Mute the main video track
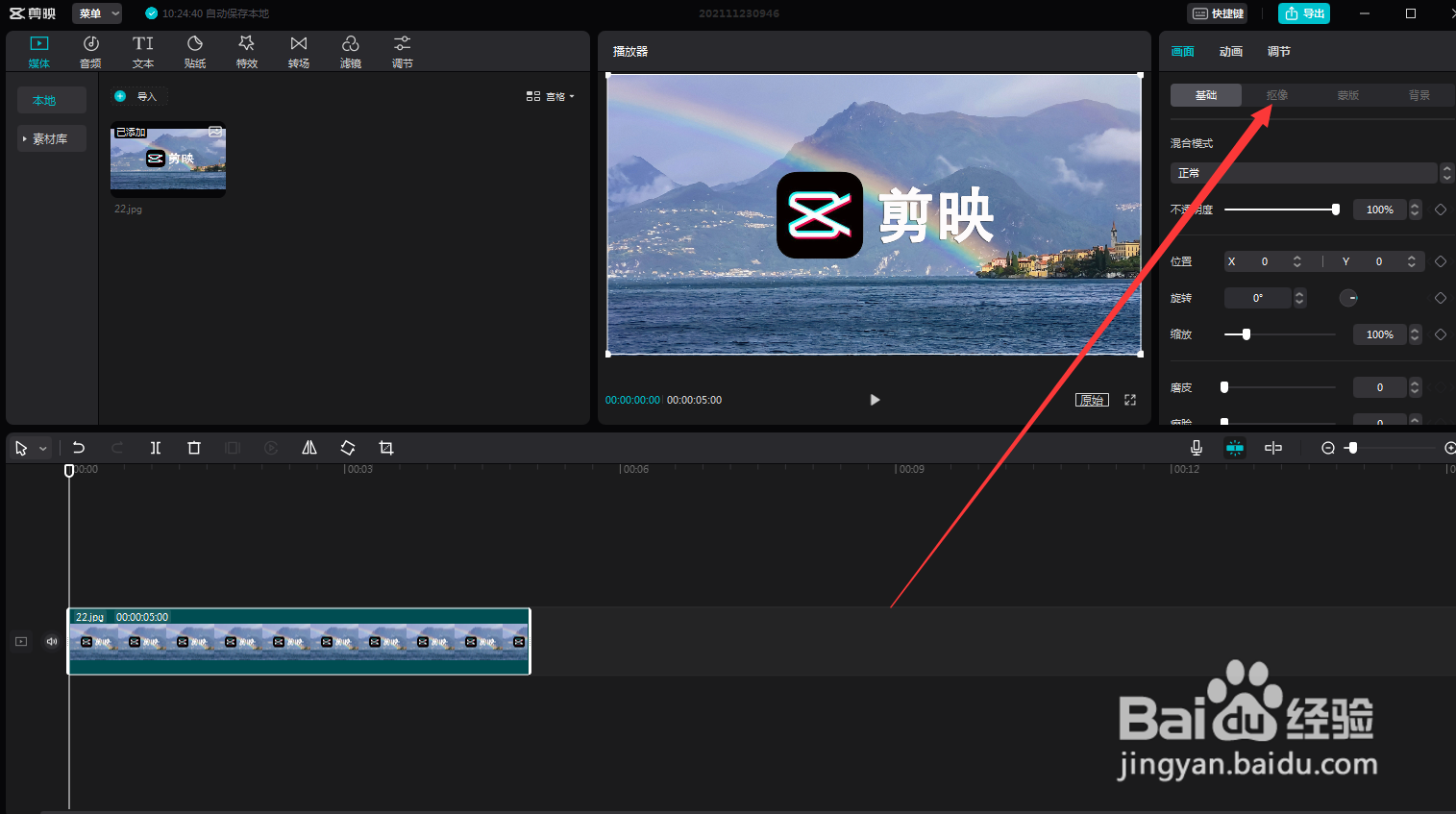The image size is (1456, 814). click(52, 641)
